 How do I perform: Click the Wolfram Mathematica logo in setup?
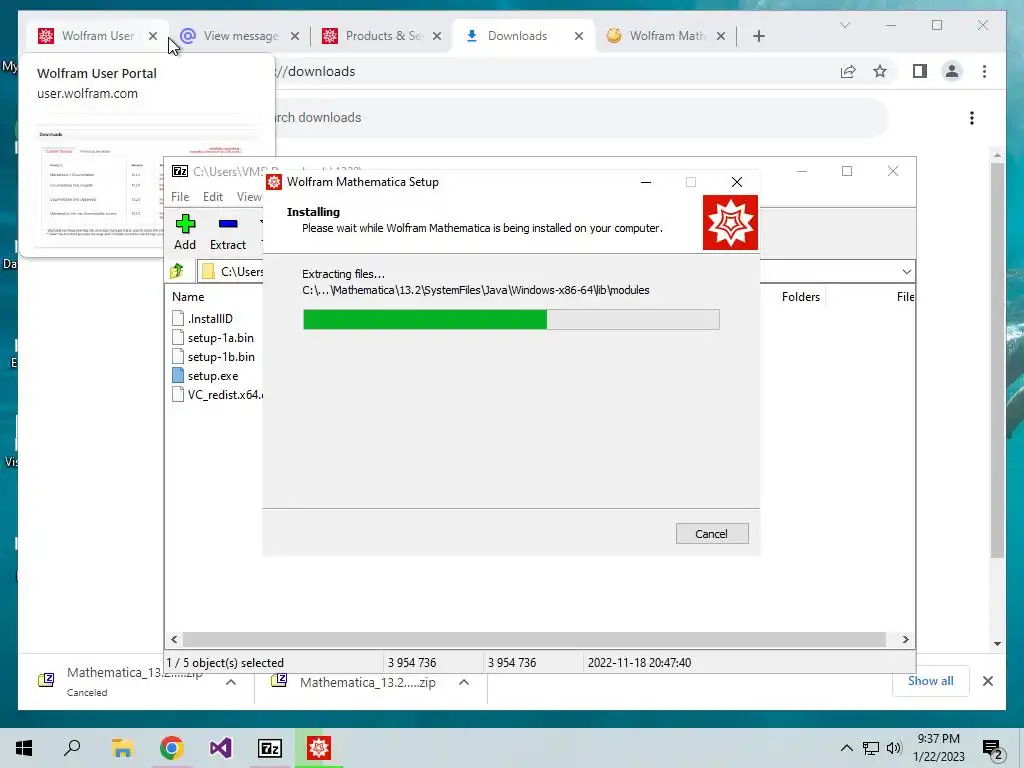730,222
